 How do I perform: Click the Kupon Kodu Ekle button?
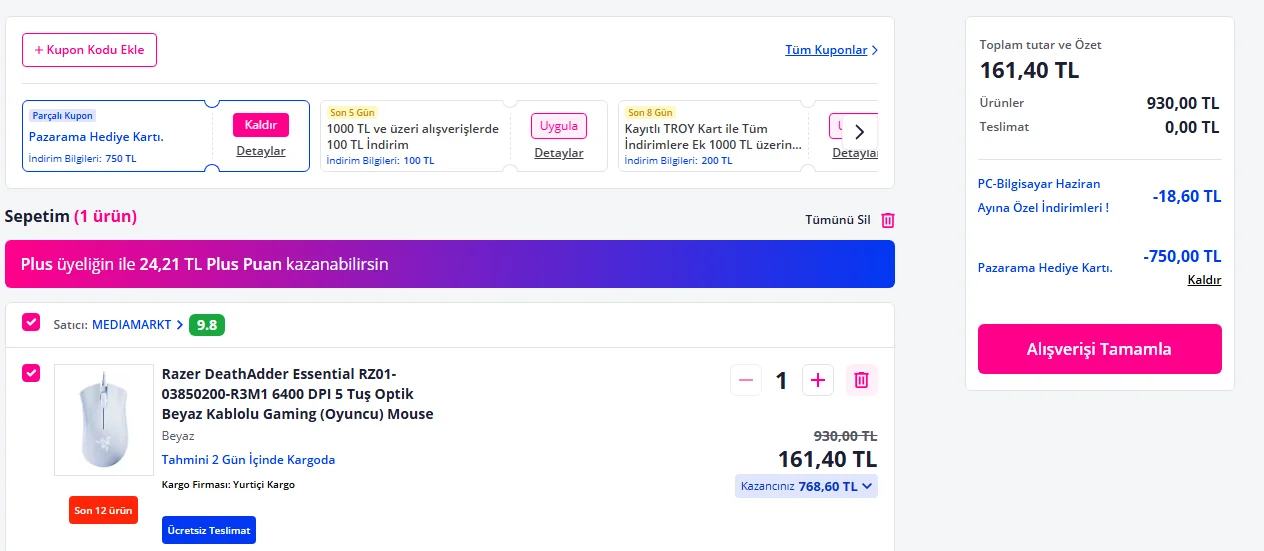pos(89,50)
